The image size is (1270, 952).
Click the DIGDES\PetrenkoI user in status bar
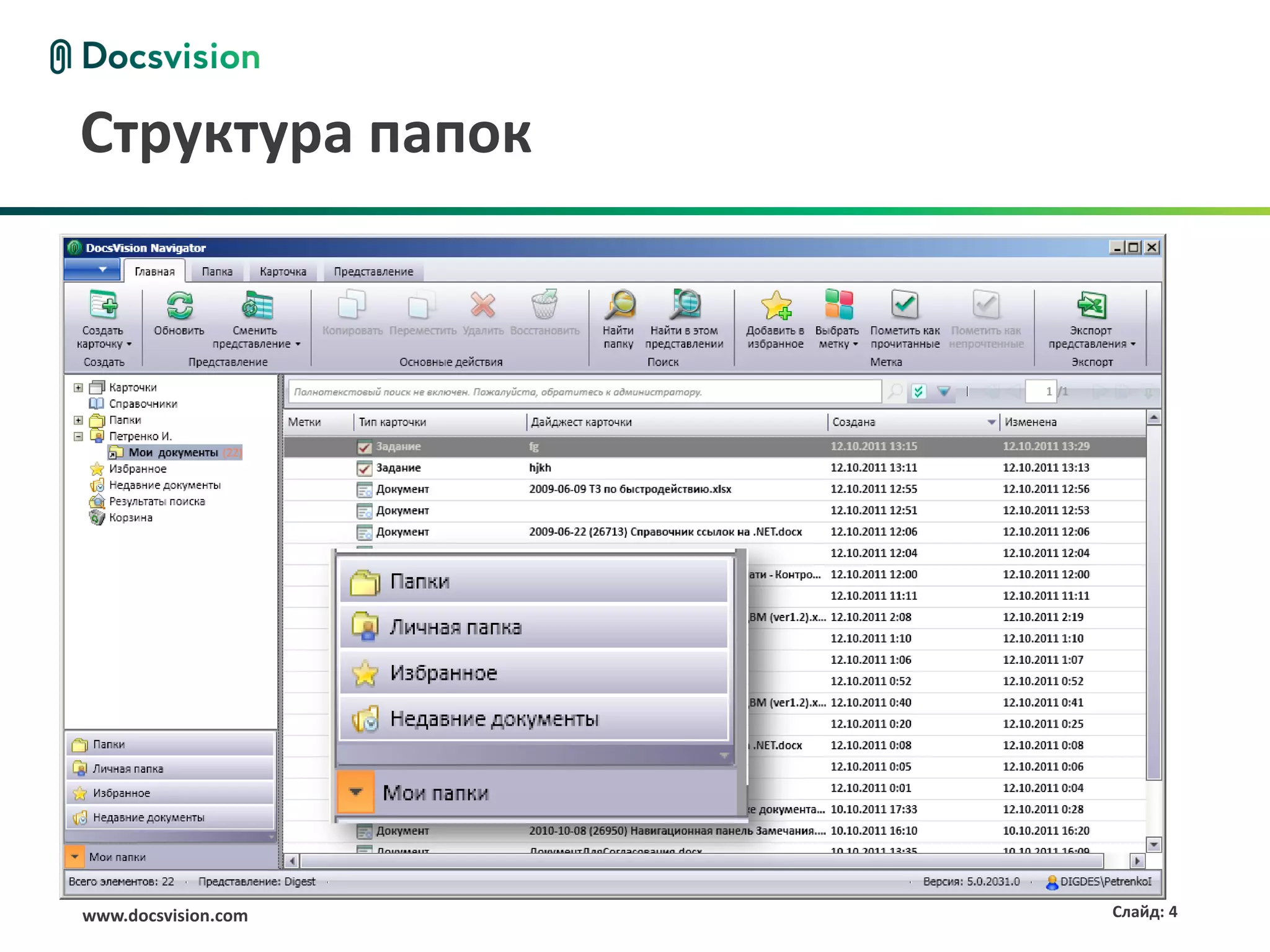[x=1099, y=881]
